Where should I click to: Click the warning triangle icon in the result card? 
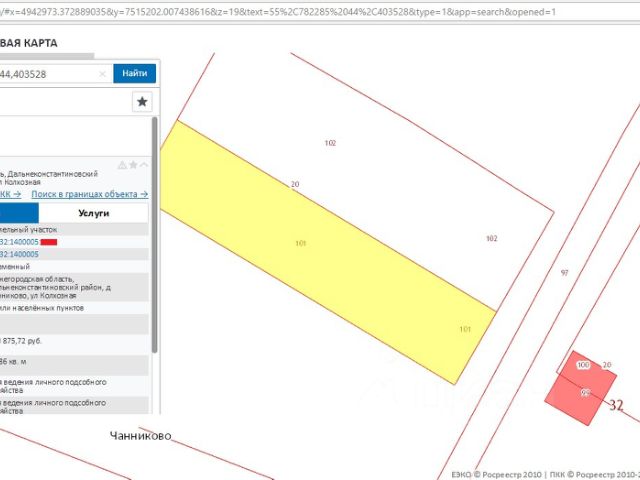122,165
